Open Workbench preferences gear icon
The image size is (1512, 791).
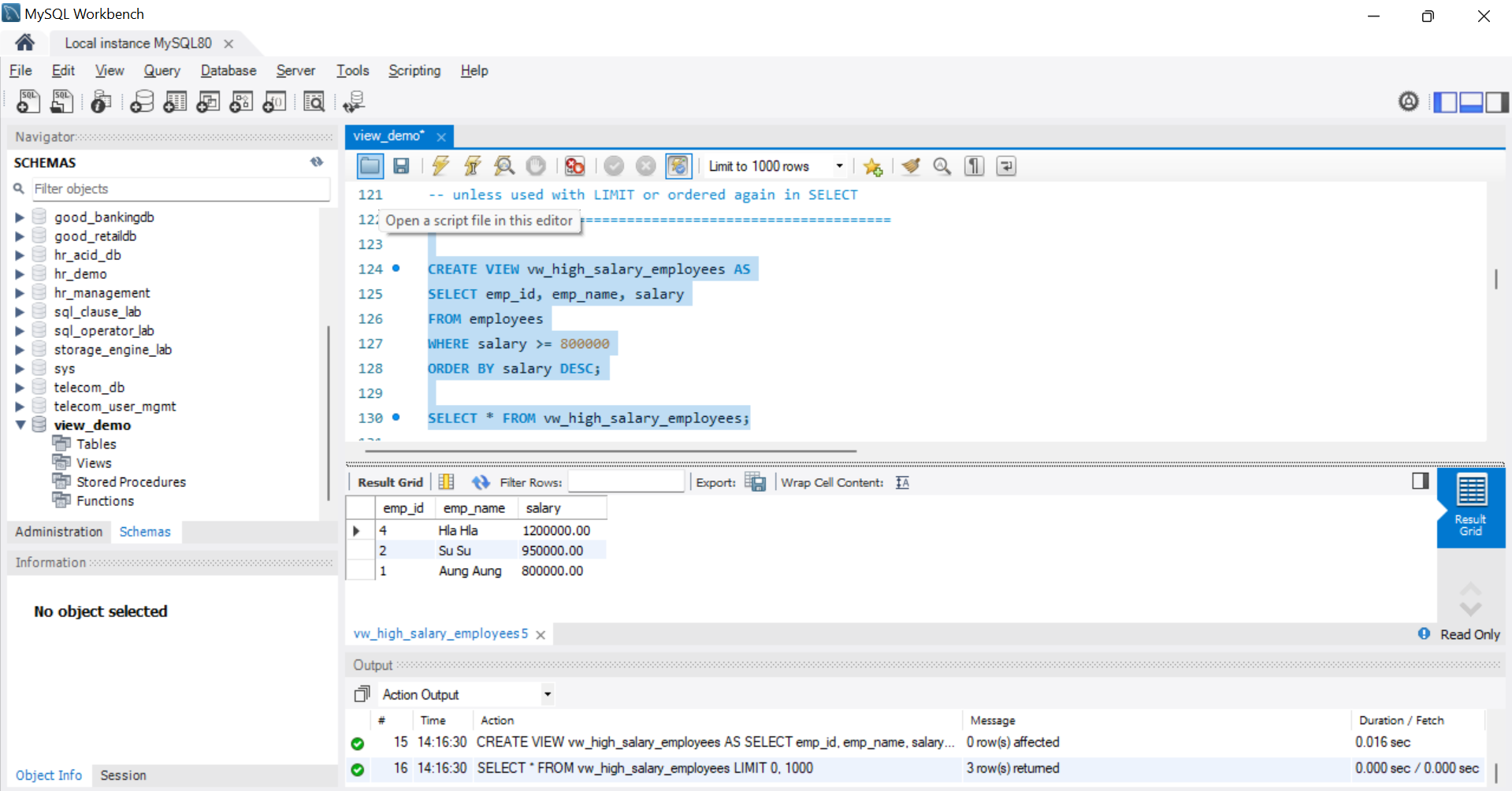click(x=1408, y=102)
